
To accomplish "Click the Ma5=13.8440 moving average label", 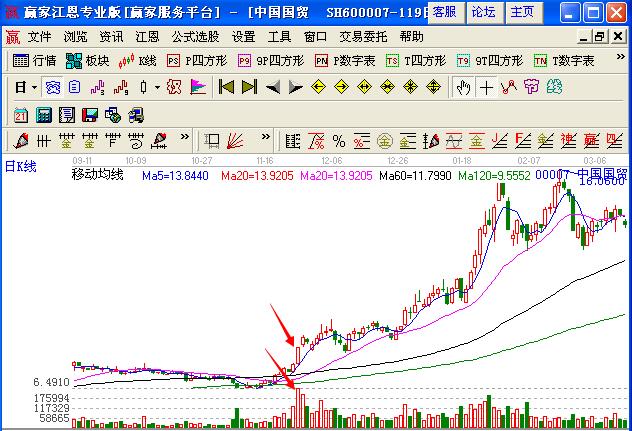I will [x=176, y=176].
